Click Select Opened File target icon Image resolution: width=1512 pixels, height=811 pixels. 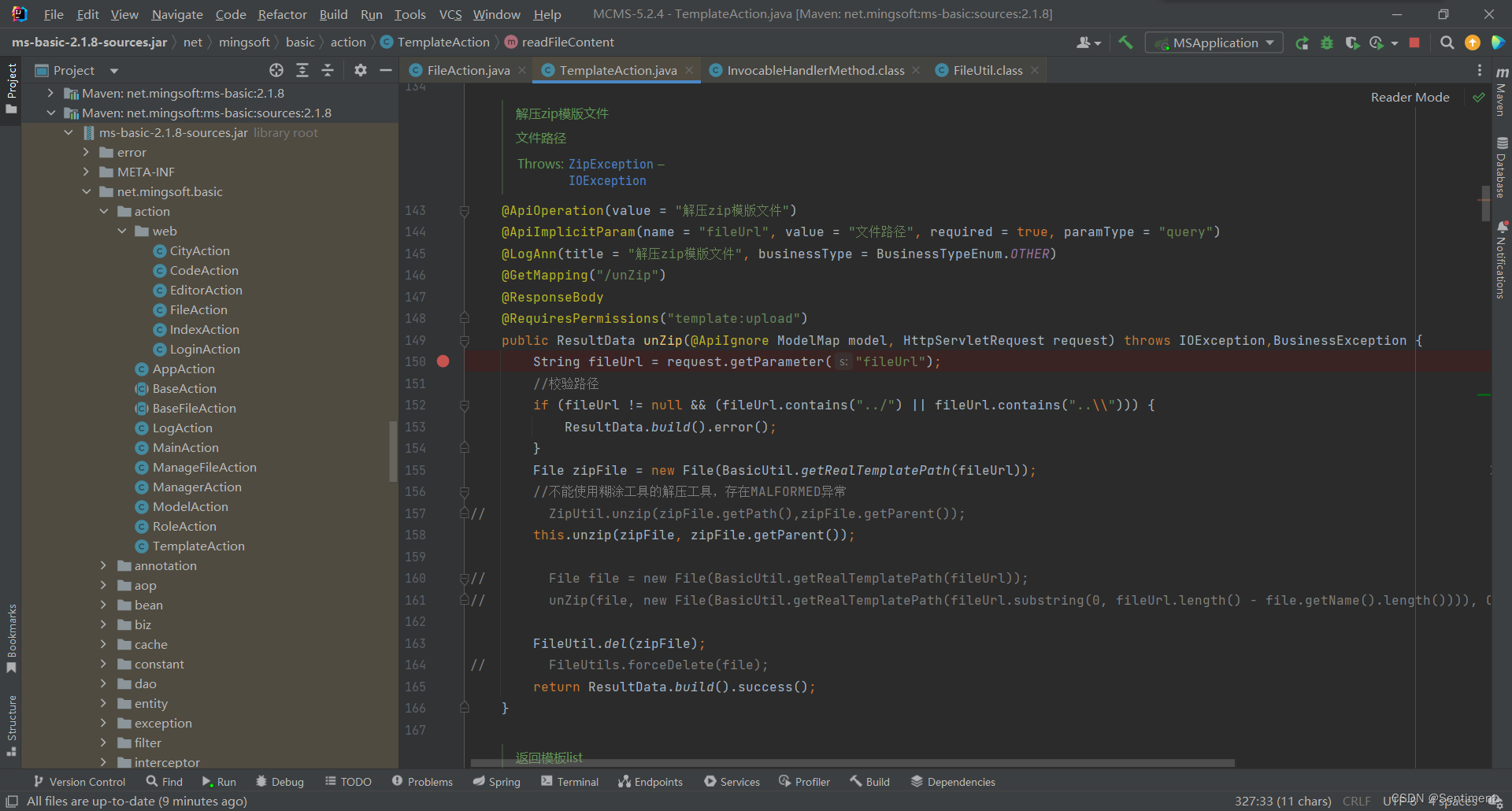click(x=276, y=70)
